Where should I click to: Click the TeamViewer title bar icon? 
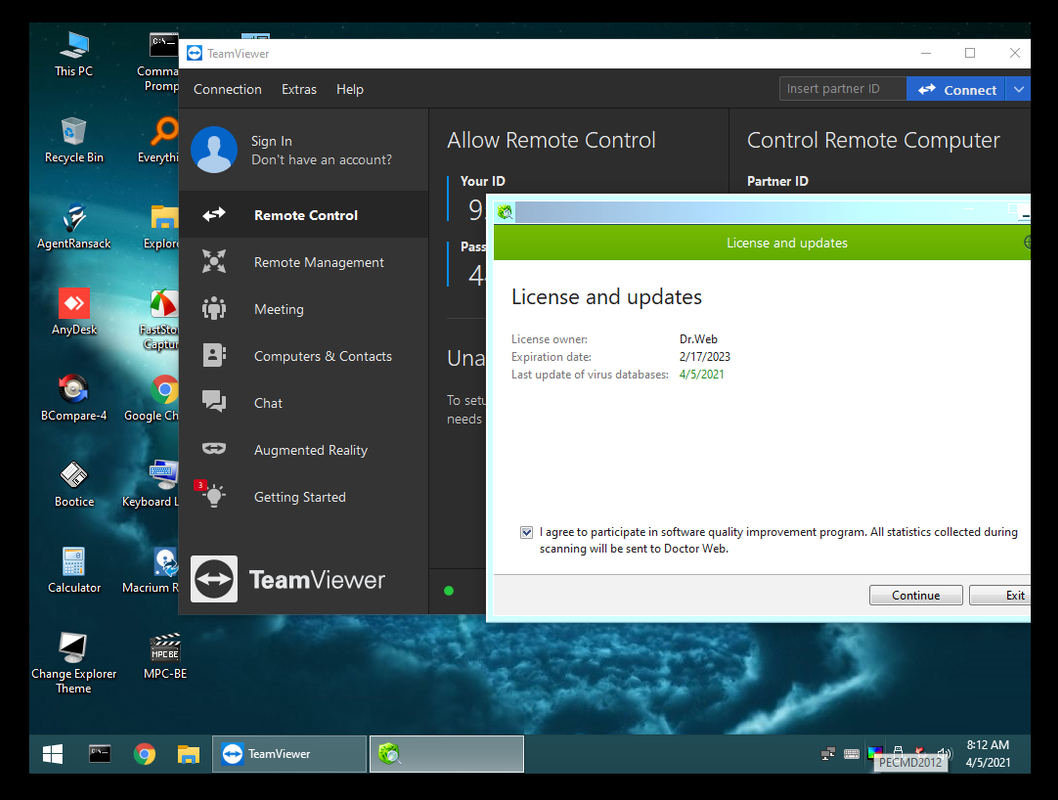(194, 53)
